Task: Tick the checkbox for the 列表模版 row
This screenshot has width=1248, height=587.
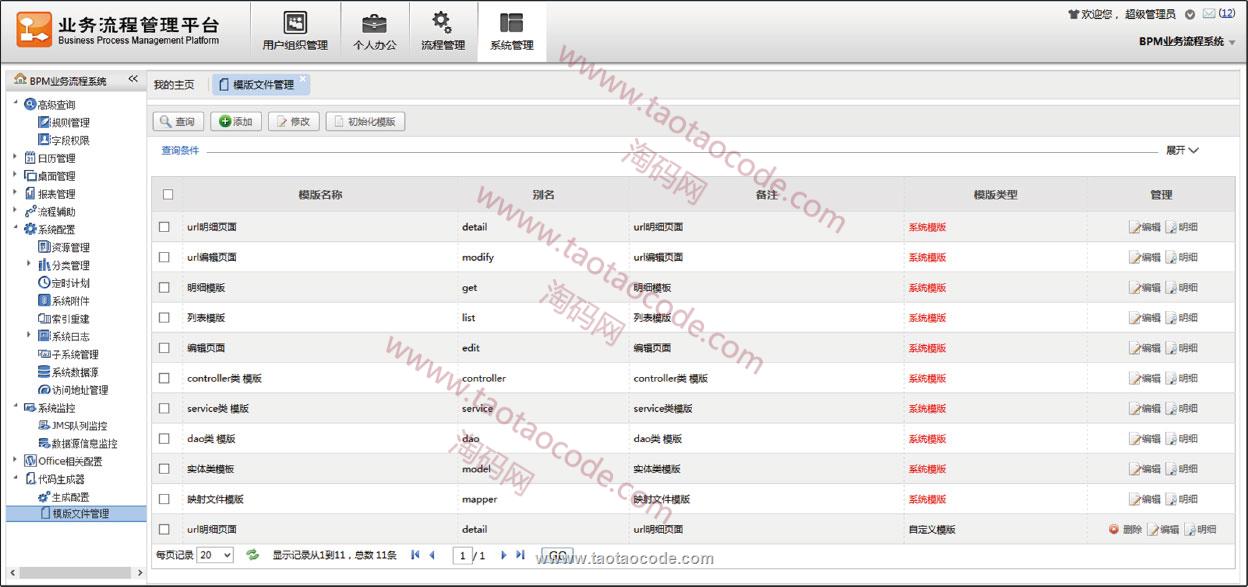Action: click(164, 318)
